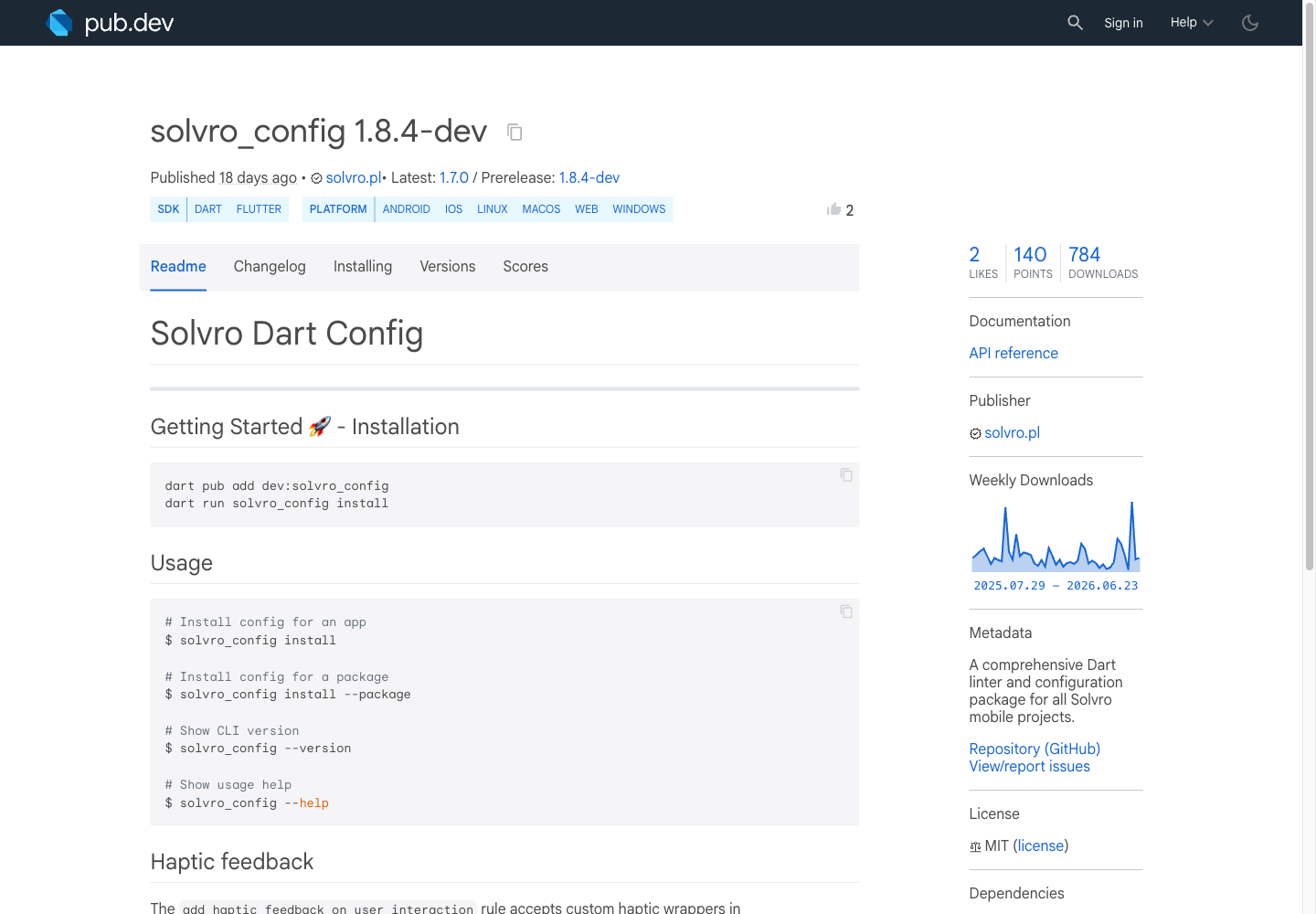Click Sign in

pyautogui.click(x=1123, y=23)
